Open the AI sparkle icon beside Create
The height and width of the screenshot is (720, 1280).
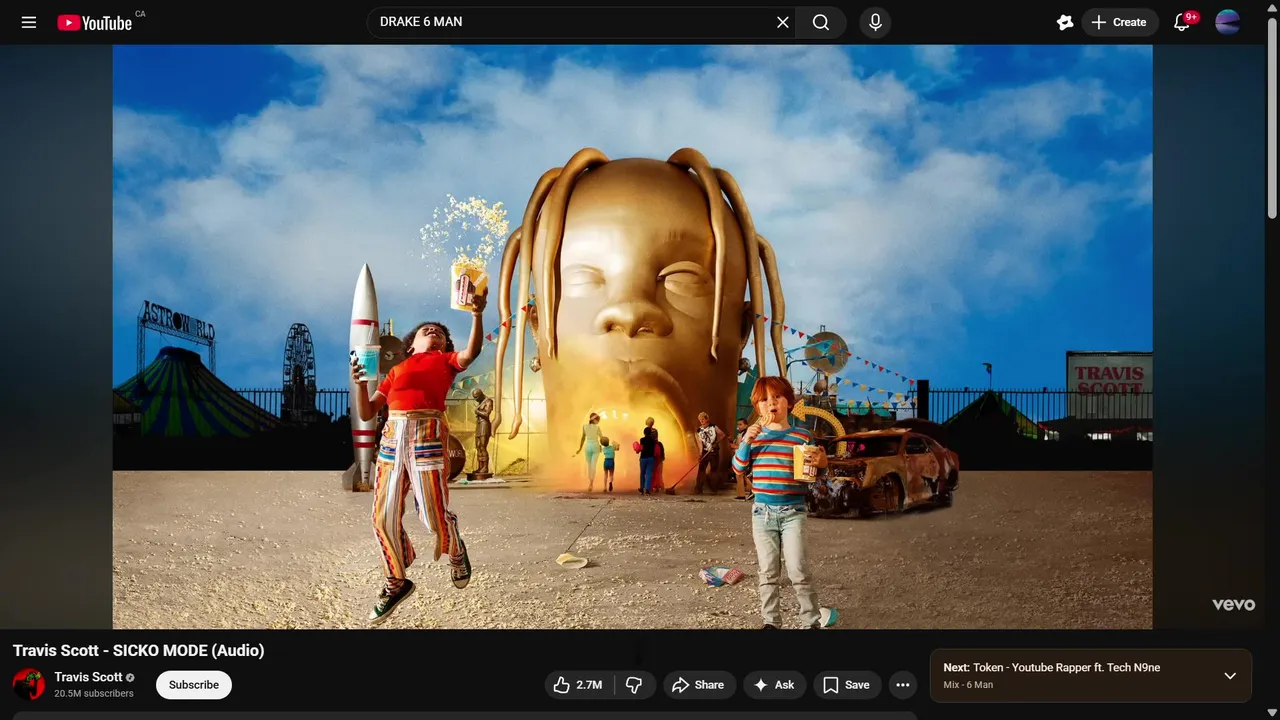tap(1065, 22)
